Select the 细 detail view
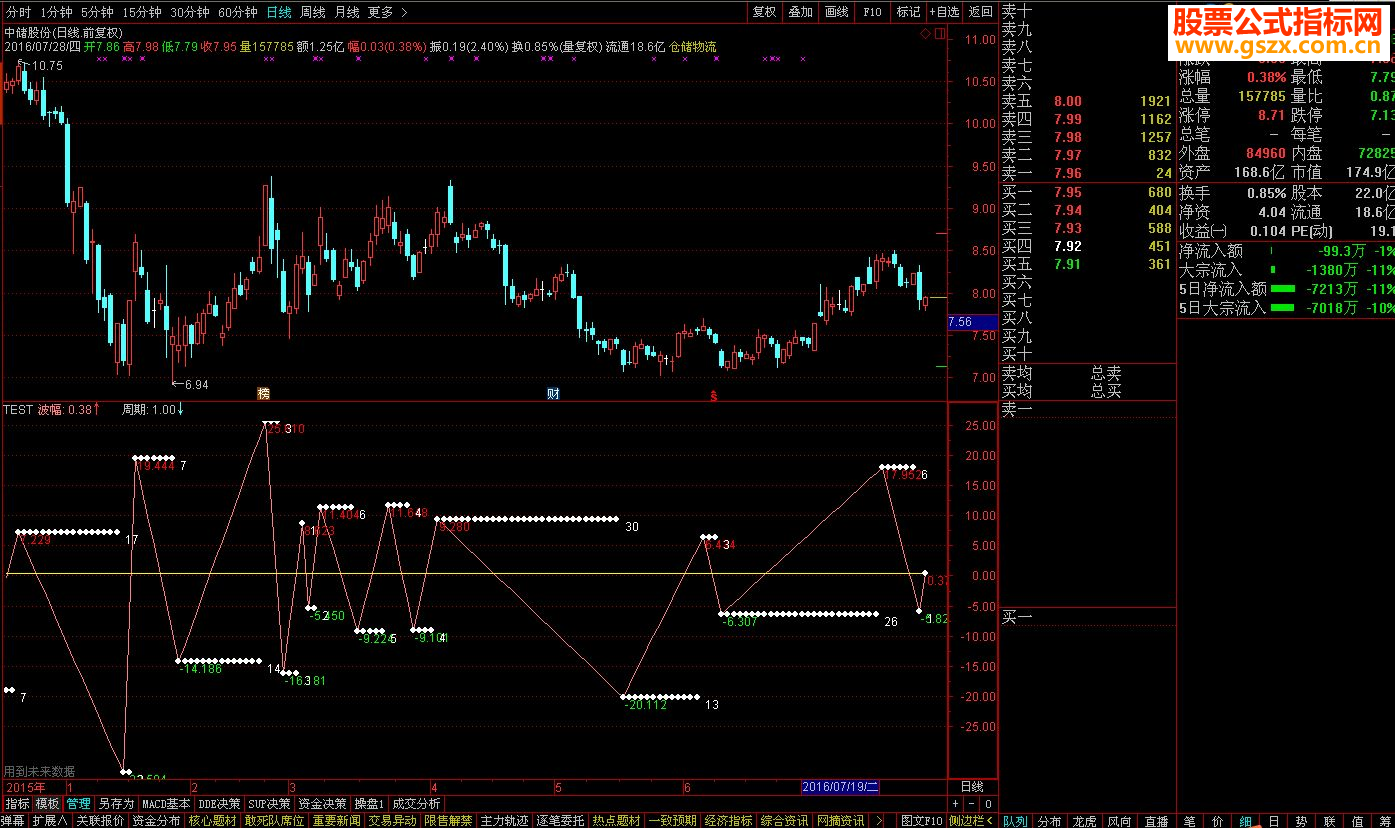 pyautogui.click(x=1245, y=821)
